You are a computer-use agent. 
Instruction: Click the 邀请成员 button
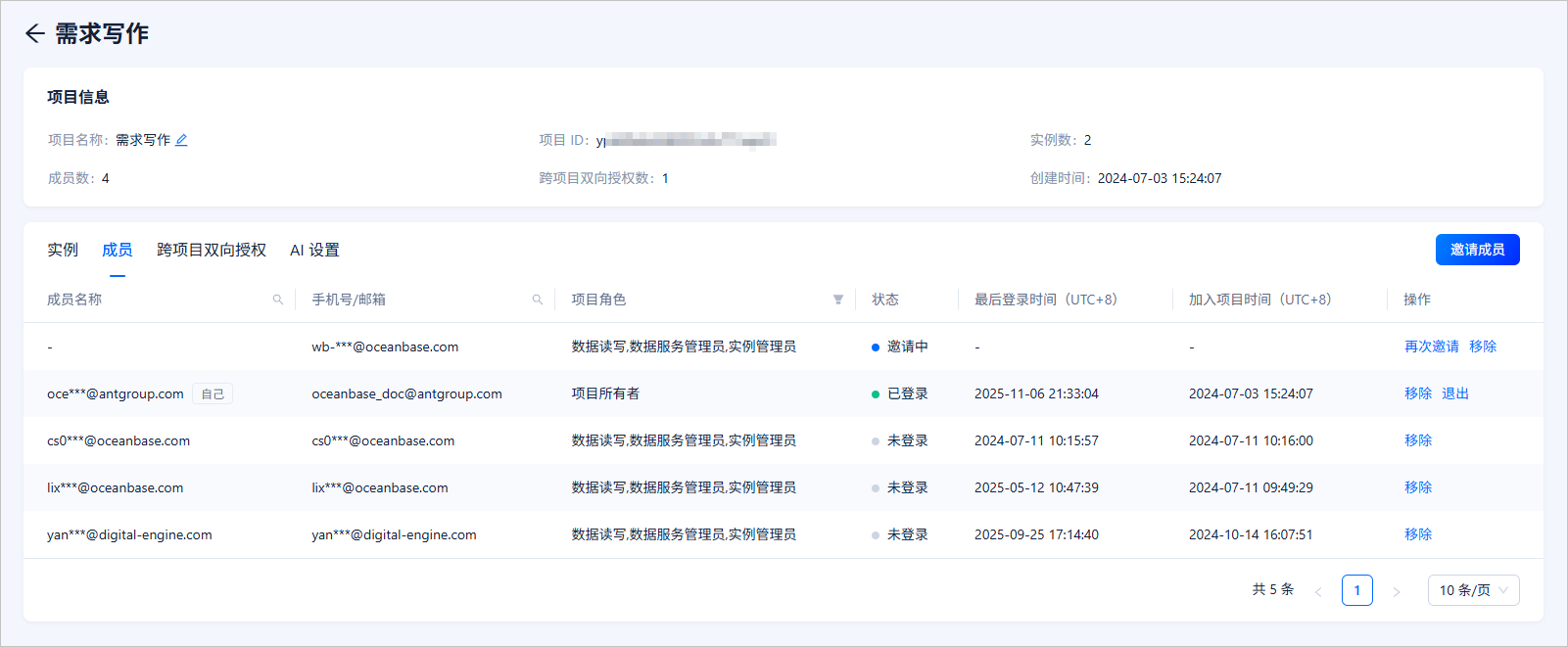1478,250
